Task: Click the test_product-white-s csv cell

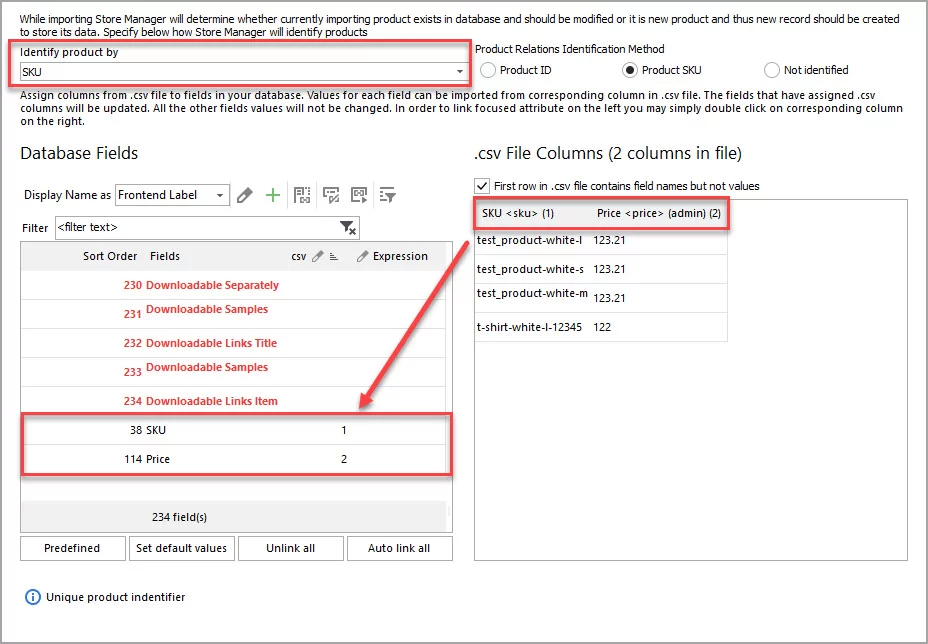Action: (x=530, y=269)
